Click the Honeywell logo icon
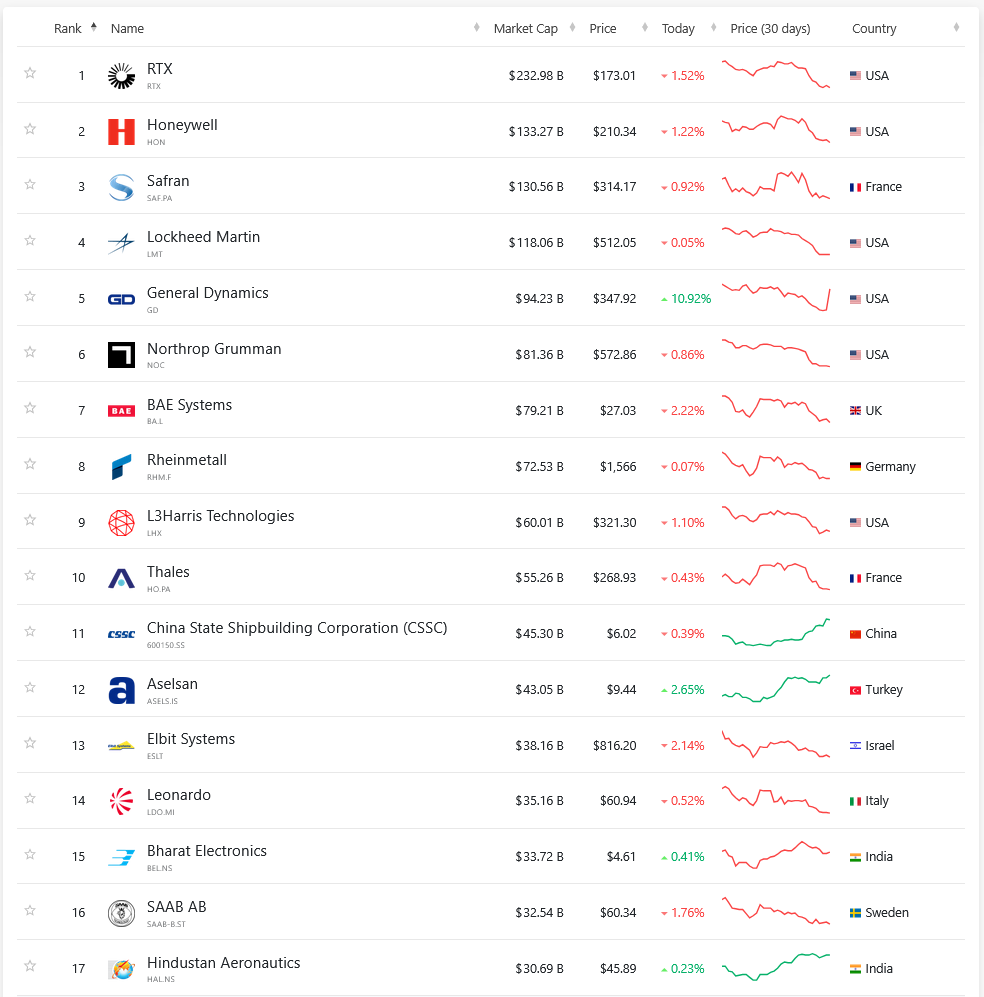This screenshot has height=997, width=984. pyautogui.click(x=121, y=132)
